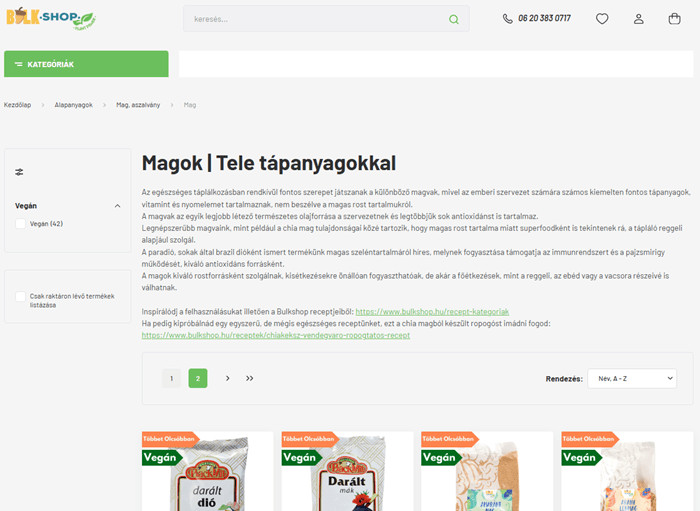The image size is (700, 511).
Task: Click the keresés search field
Action: 326,19
